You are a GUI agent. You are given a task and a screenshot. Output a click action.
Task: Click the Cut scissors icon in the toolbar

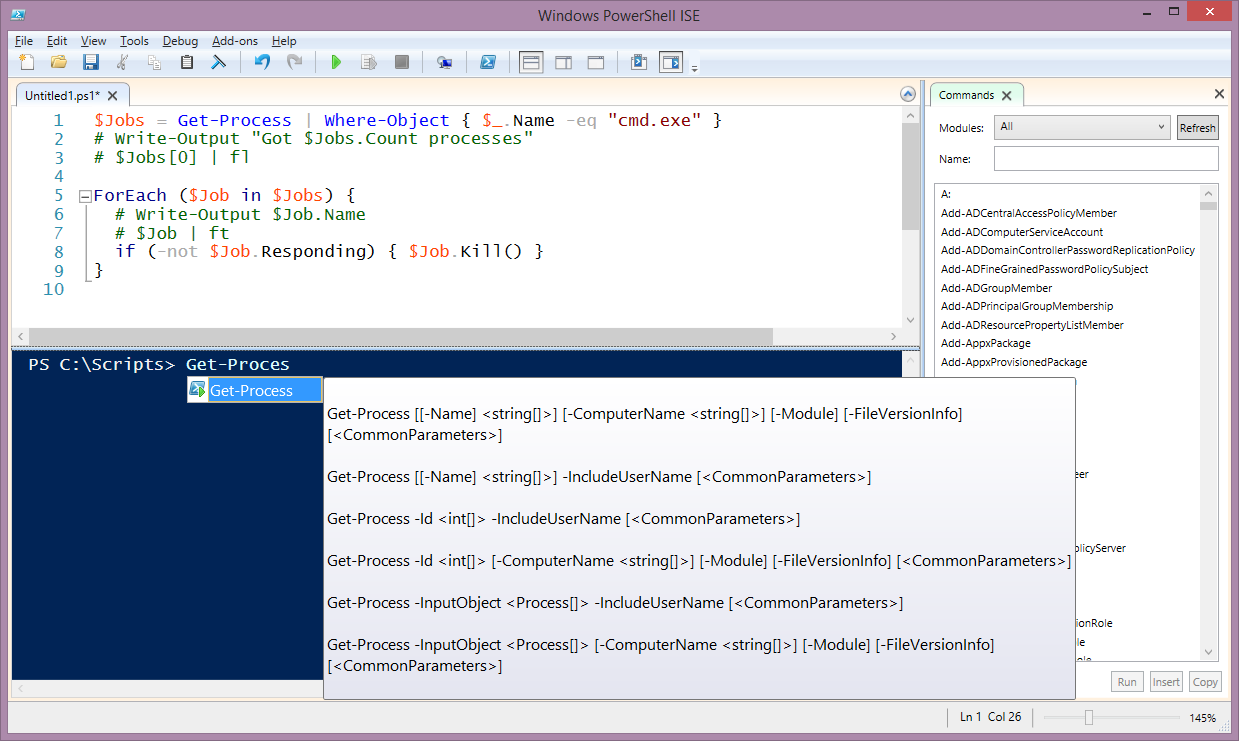point(123,62)
